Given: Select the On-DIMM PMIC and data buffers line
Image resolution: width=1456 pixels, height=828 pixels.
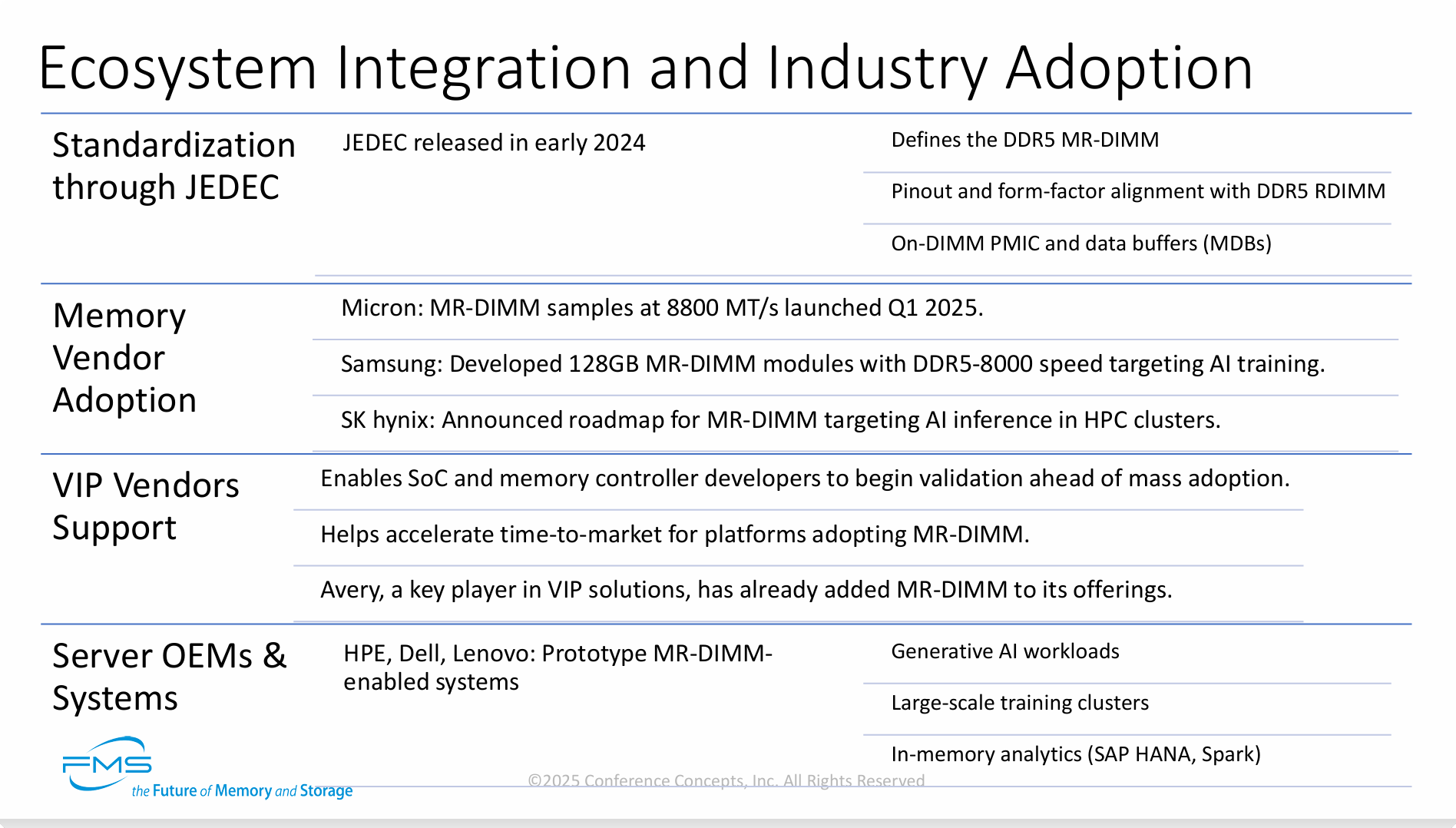Looking at the screenshot, I should click(x=1081, y=243).
